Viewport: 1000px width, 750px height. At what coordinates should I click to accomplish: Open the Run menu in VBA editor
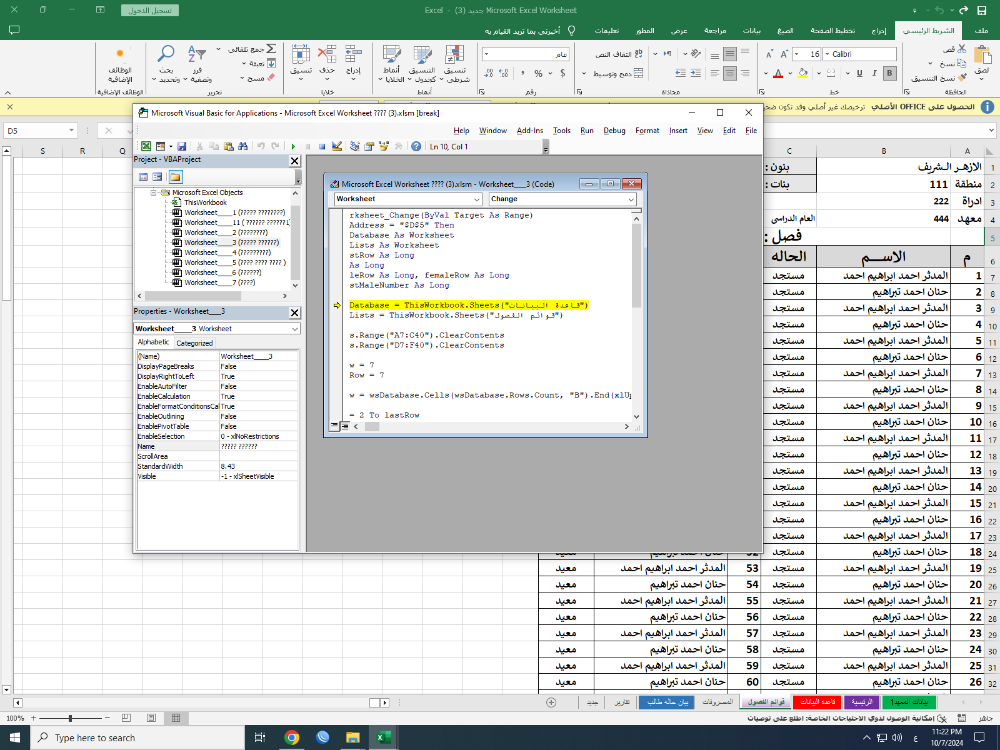click(x=587, y=131)
